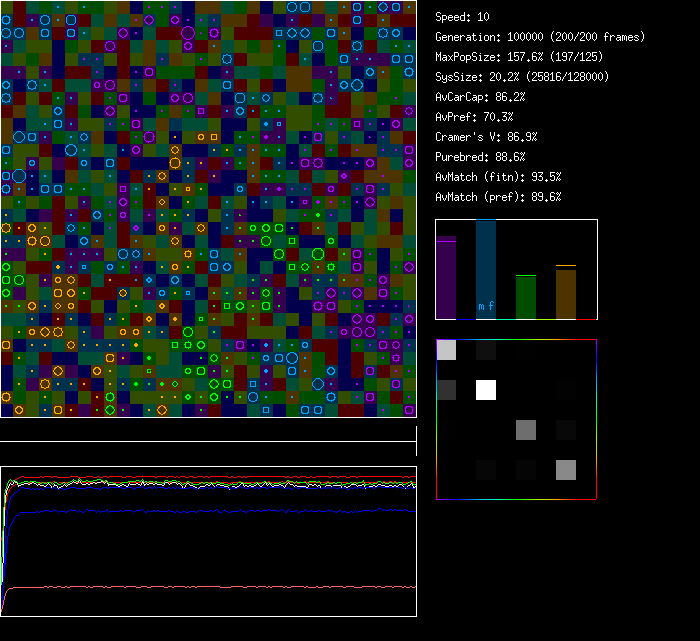The height and width of the screenshot is (641, 700).
Task: Pick the gray cell in the matrix's third row
Action: coord(526,430)
